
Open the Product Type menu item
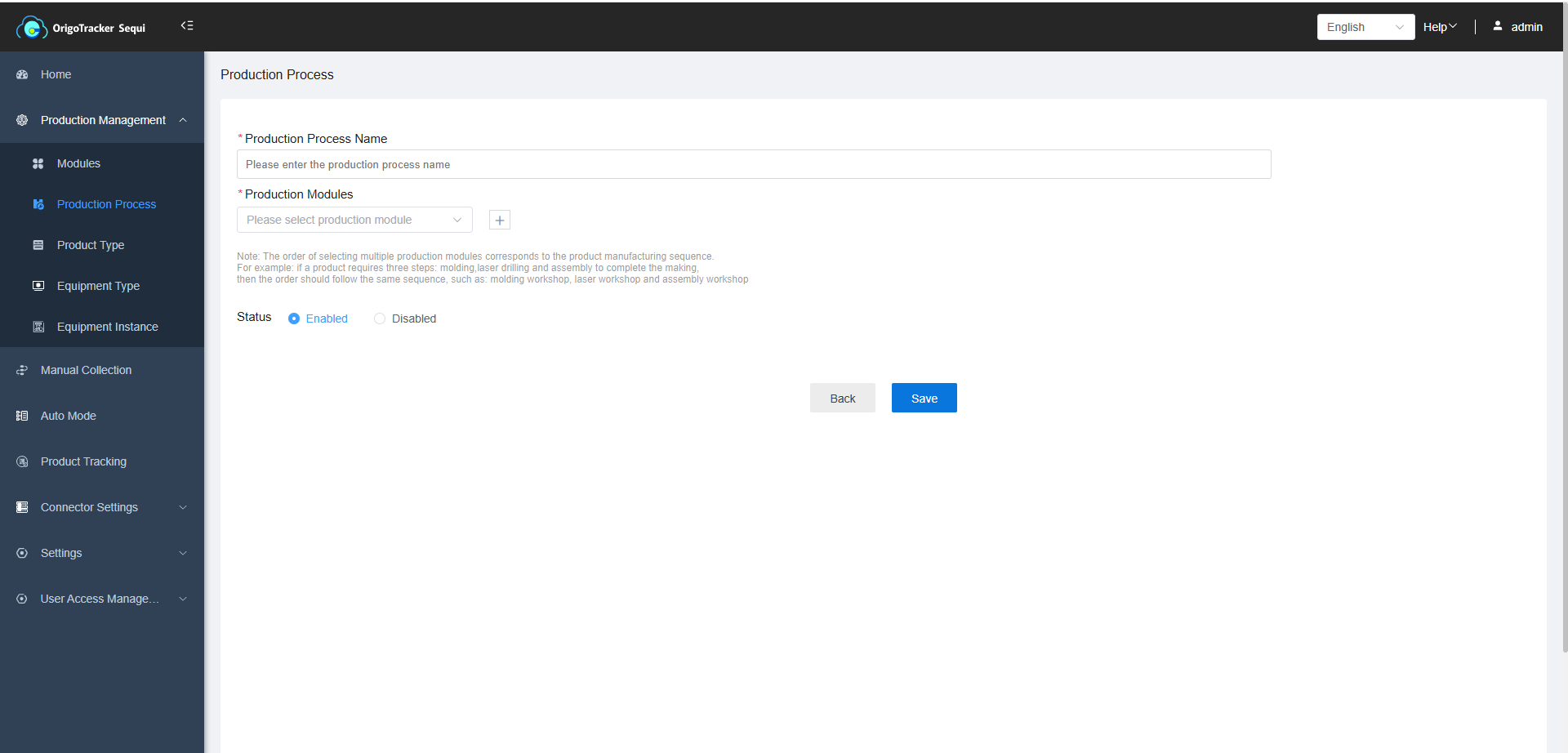(91, 245)
